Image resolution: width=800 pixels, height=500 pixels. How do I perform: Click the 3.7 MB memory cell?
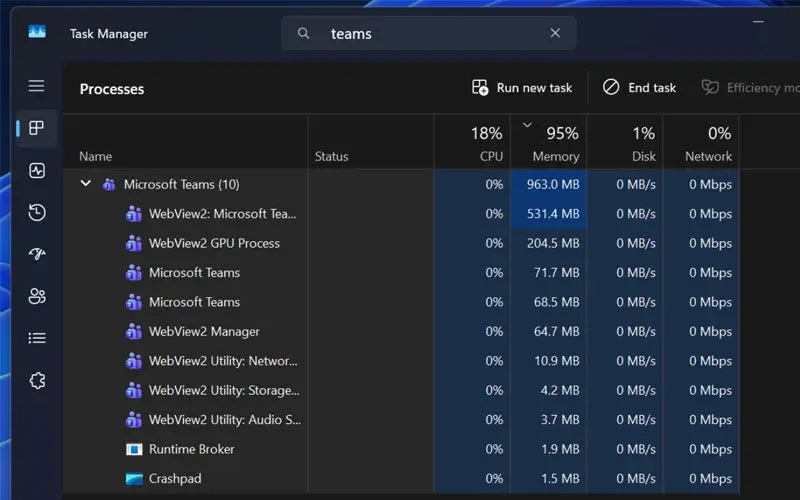(x=548, y=420)
